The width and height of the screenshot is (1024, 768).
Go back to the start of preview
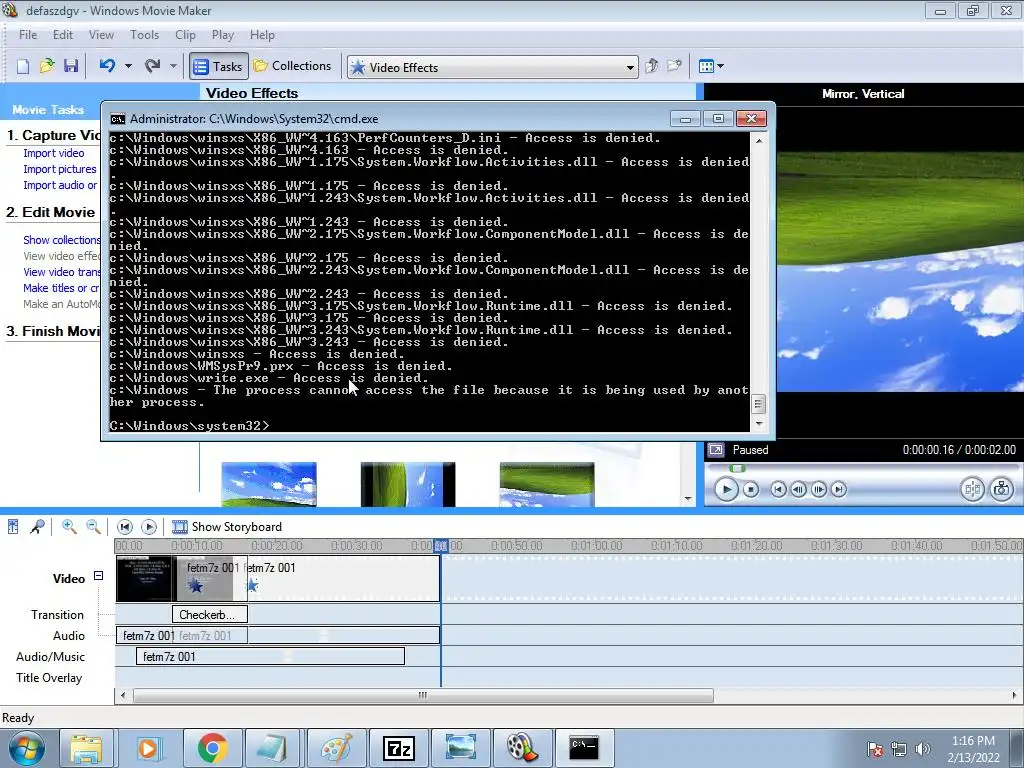pos(778,489)
